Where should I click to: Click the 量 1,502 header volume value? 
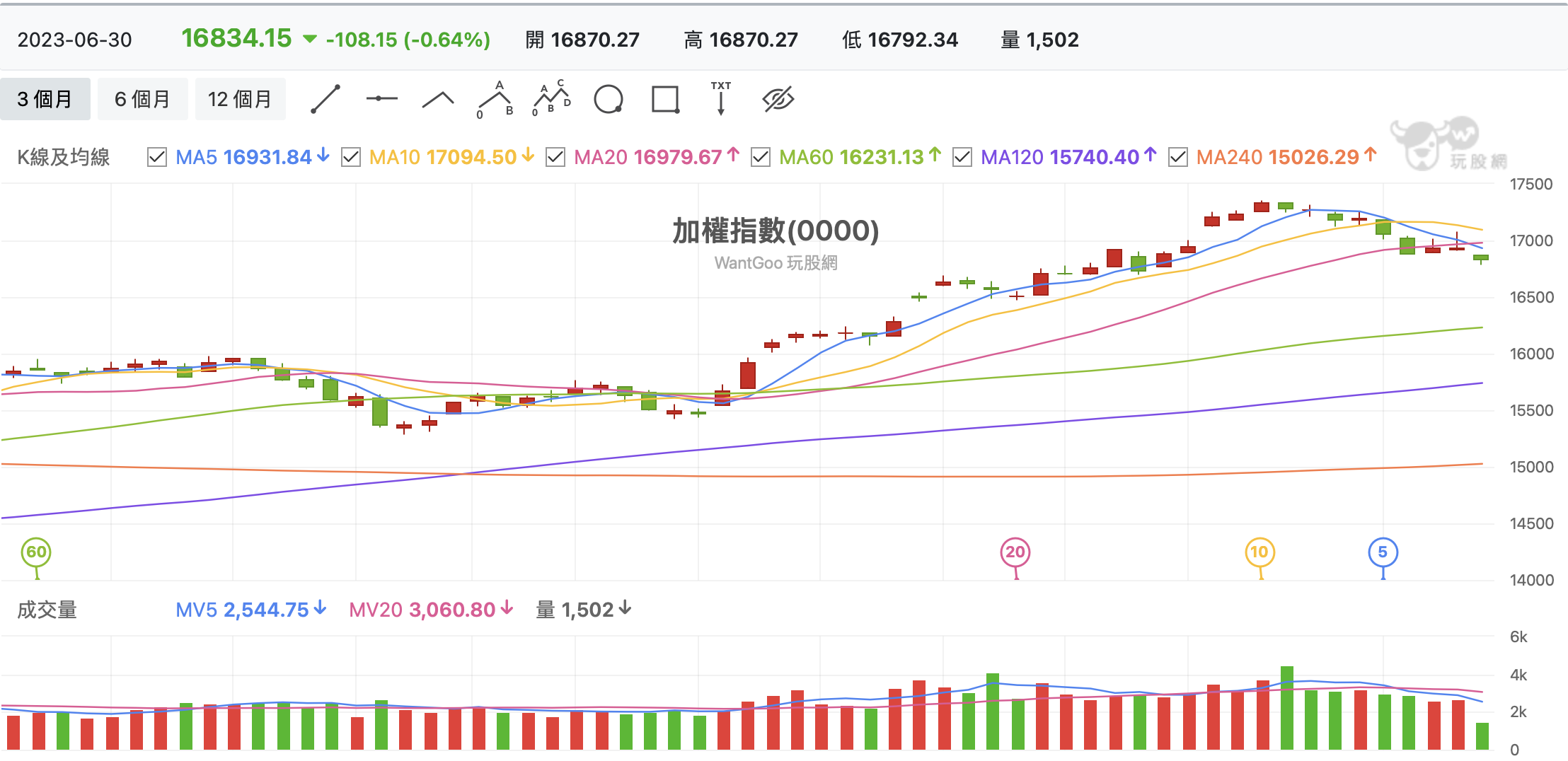[x=1040, y=40]
